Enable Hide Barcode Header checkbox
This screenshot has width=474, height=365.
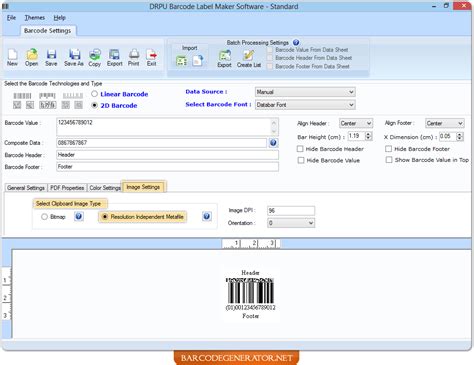pyautogui.click(x=300, y=149)
